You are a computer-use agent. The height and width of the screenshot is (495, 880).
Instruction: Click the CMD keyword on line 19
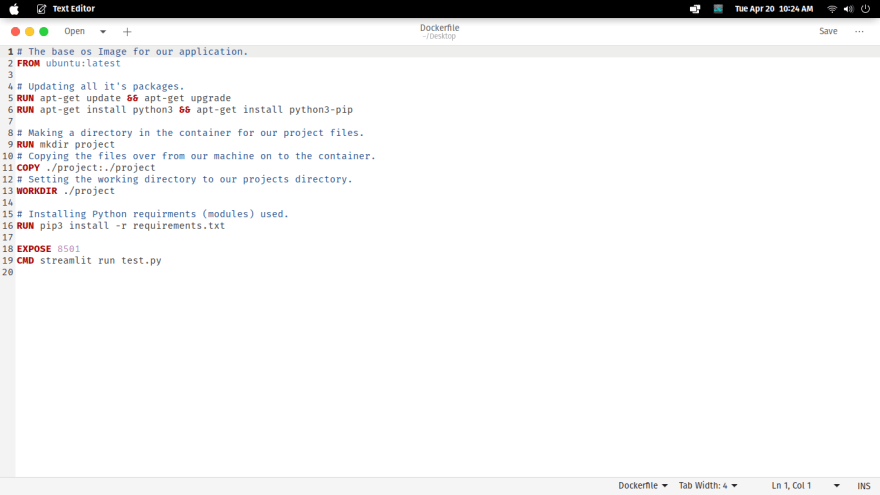(25, 260)
